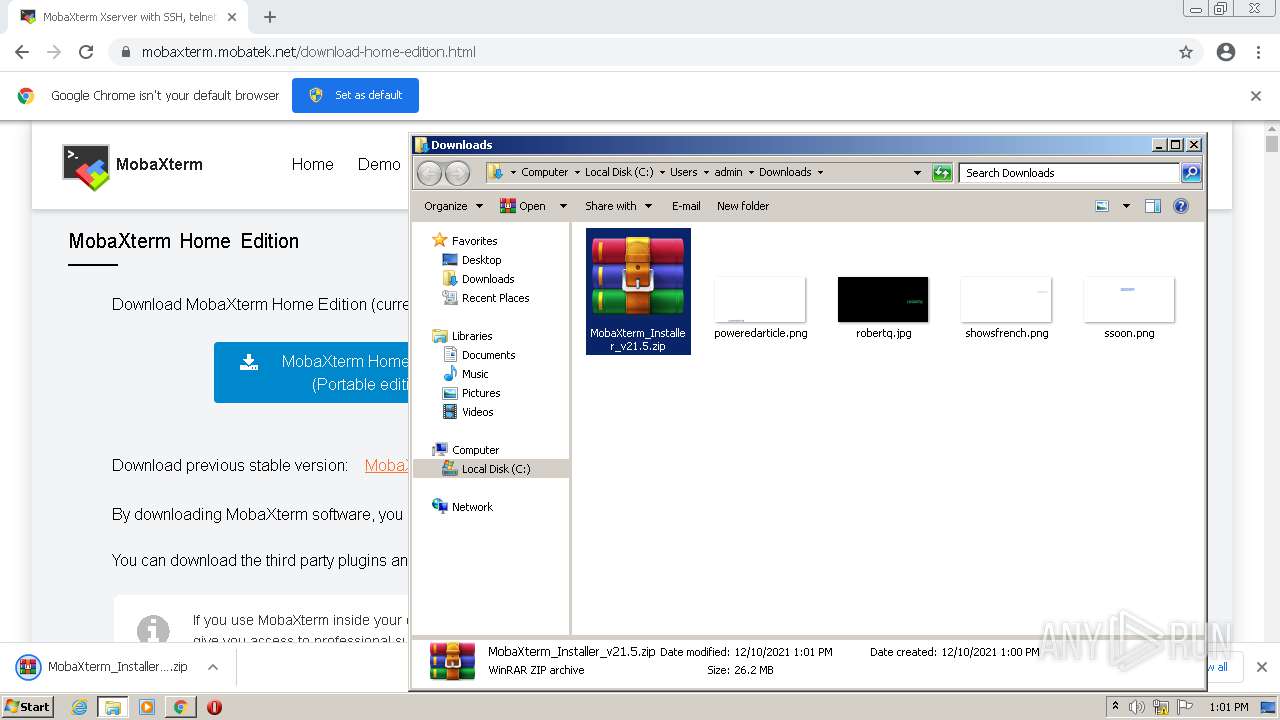Image resolution: width=1280 pixels, height=720 pixels.
Task: Open Chrome's three-dot menu
Action: (x=1258, y=52)
